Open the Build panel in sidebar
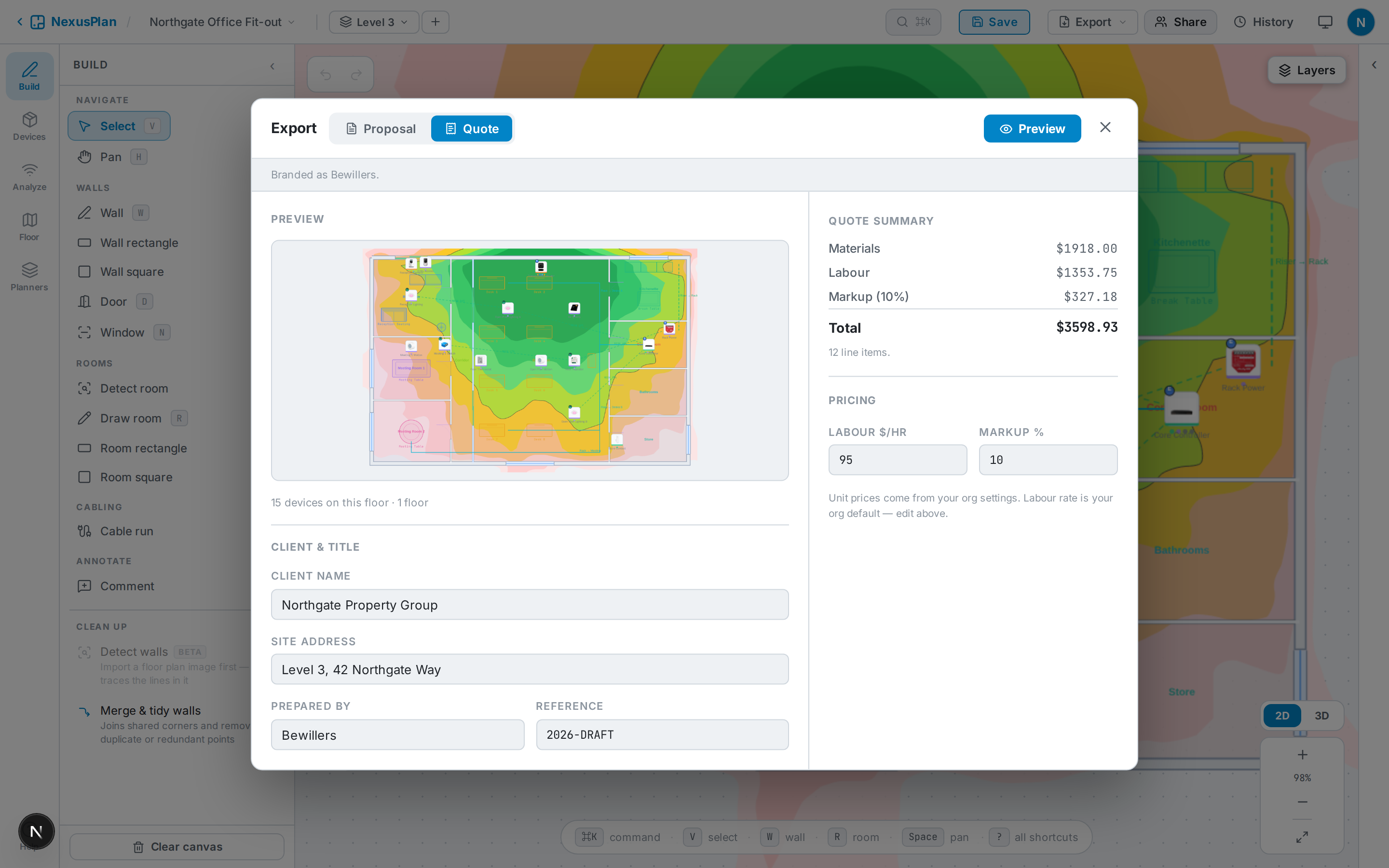Screen dimensions: 1389x868 click(29, 76)
